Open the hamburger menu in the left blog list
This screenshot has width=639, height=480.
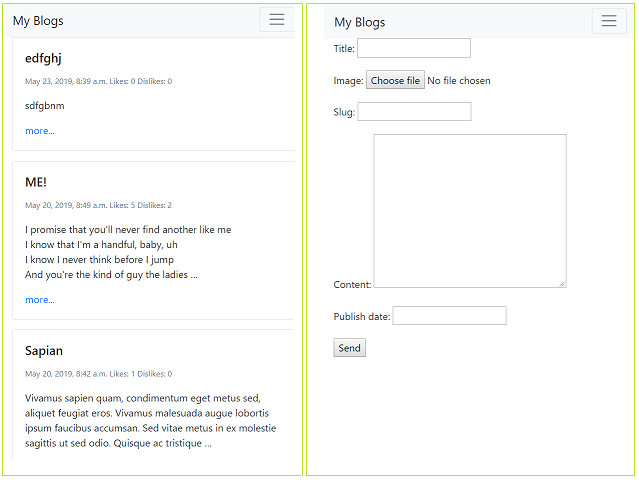tap(277, 20)
